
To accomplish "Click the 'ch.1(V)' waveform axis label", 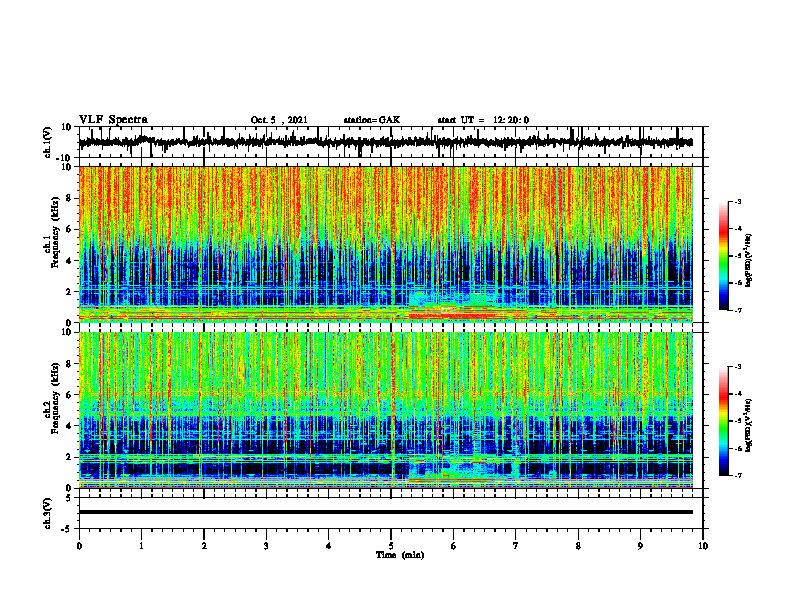I will pyautogui.click(x=47, y=142).
